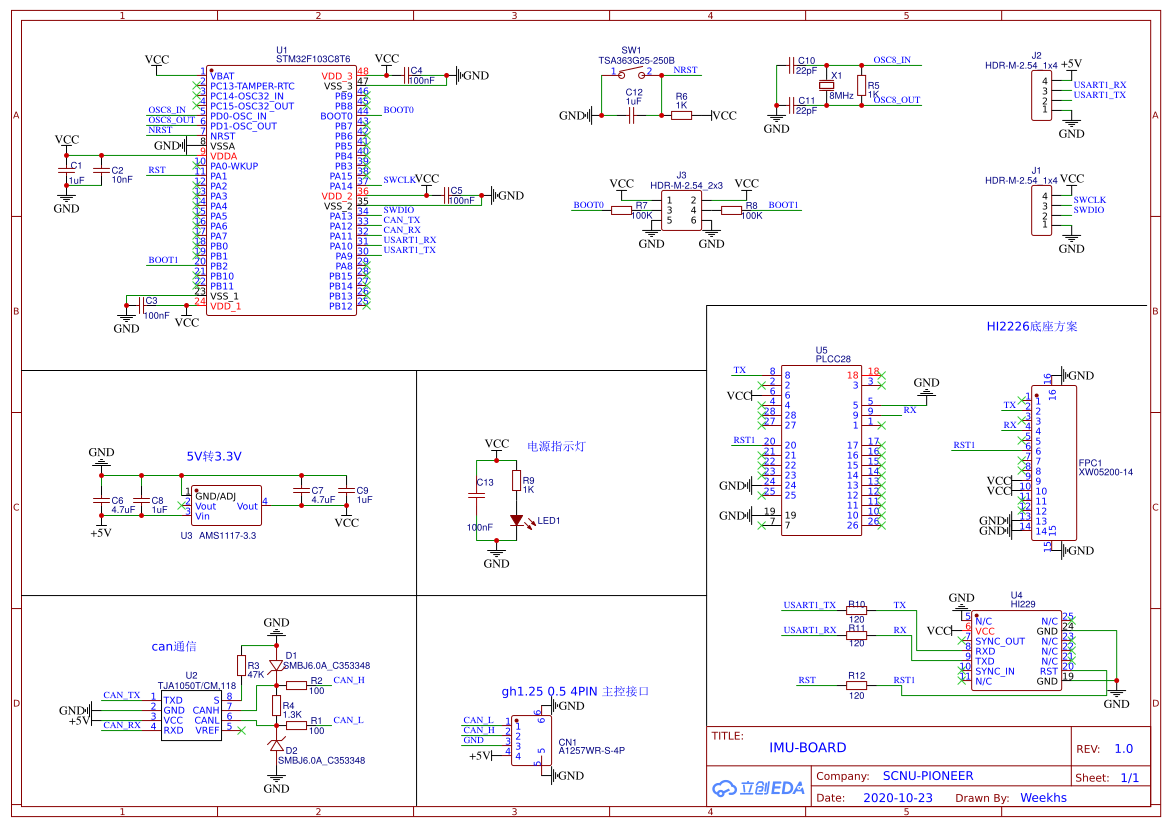Click the PLCC28 socket symbol U5

820,450
